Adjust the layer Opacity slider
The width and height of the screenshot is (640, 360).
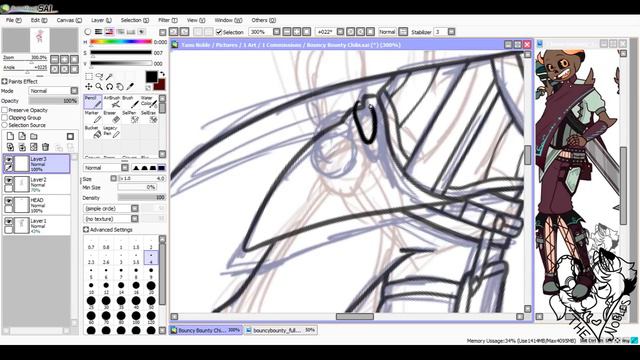pyautogui.click(x=53, y=101)
